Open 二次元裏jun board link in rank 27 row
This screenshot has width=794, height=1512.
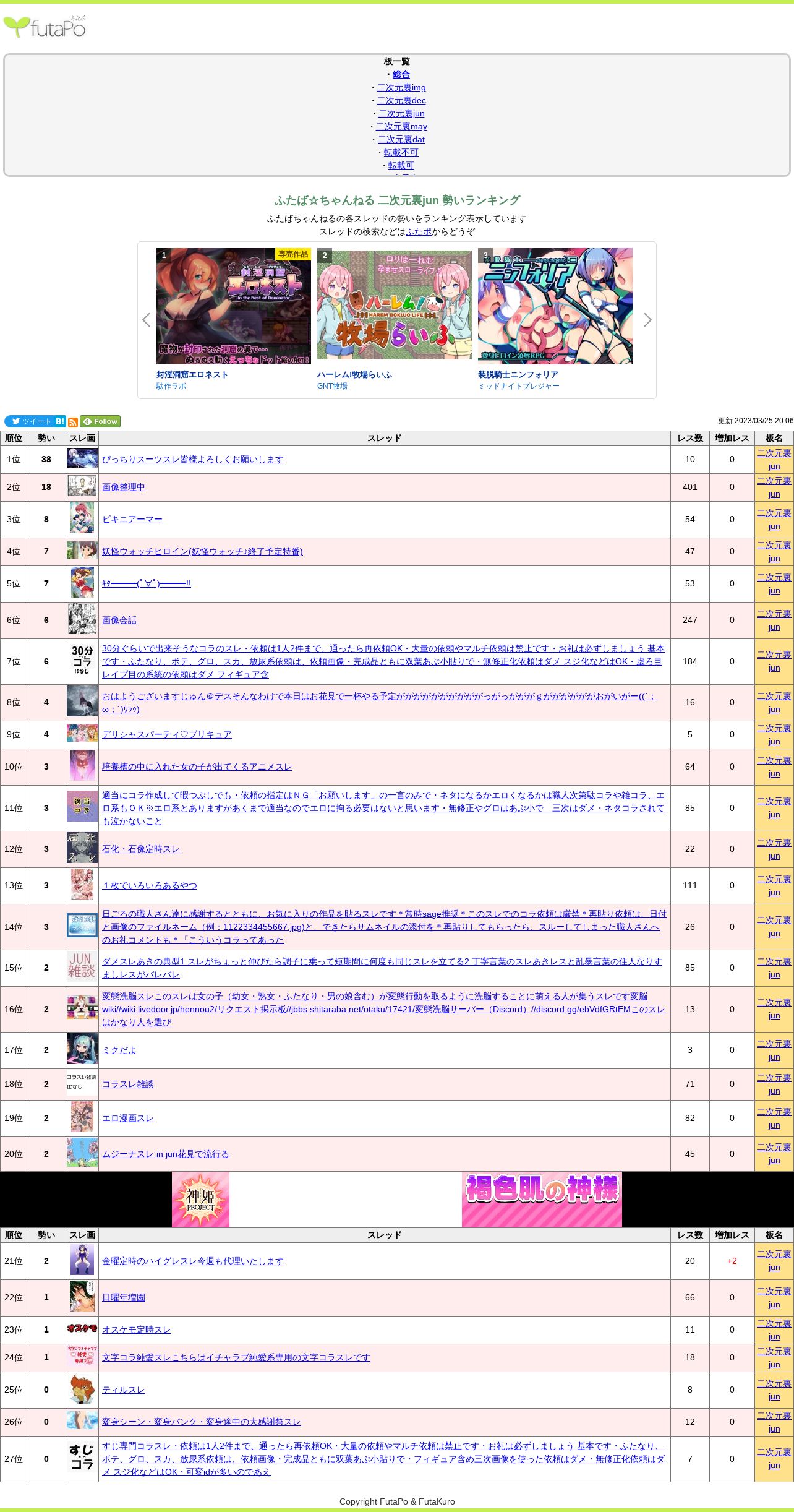click(774, 1459)
